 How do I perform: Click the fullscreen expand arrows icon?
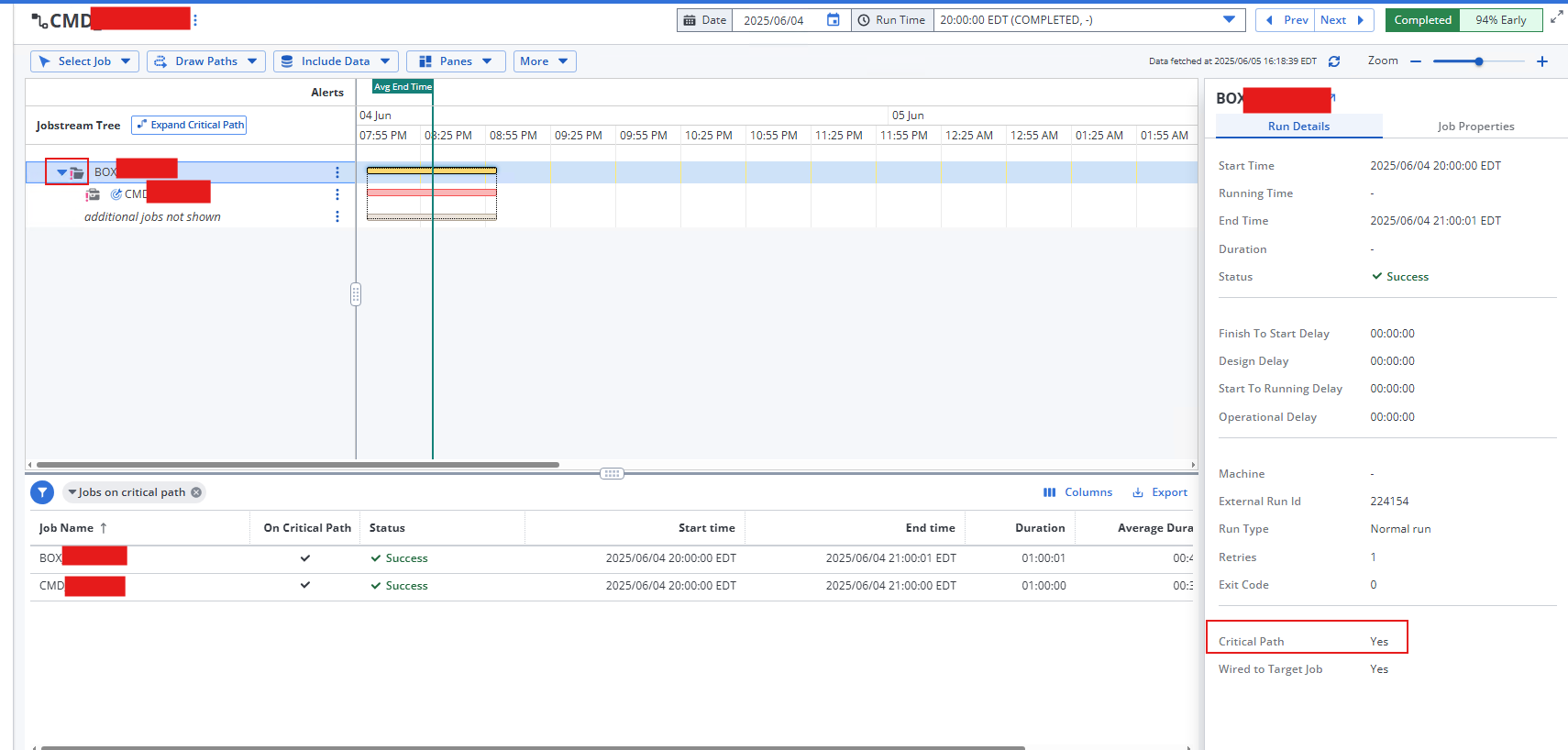(1556, 17)
